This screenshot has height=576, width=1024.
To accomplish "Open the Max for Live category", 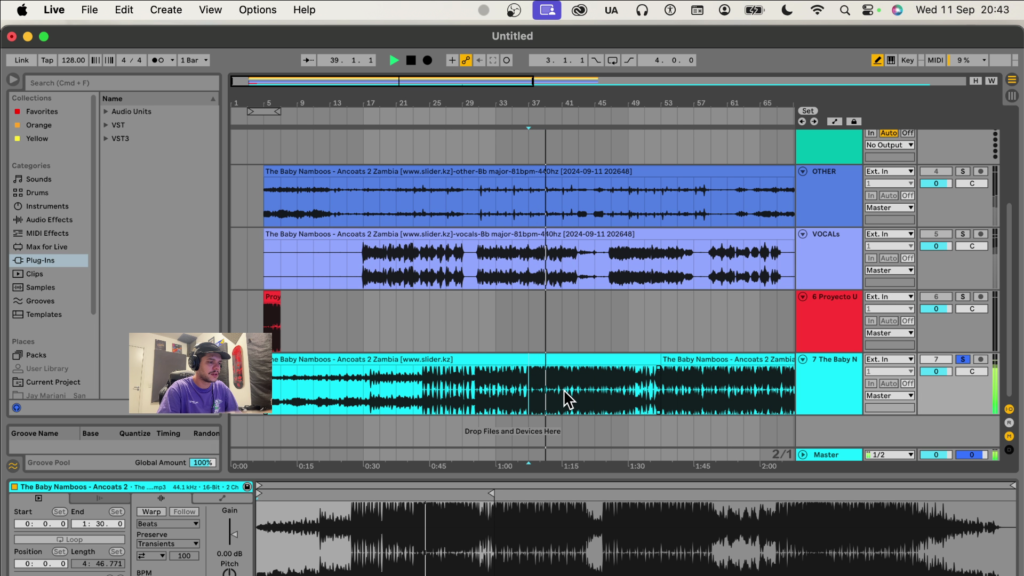I will [x=46, y=247].
